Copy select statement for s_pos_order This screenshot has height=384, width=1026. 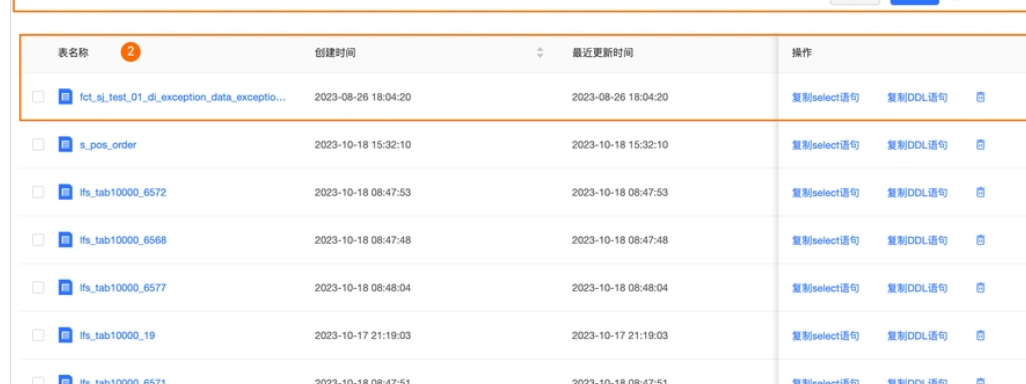point(825,145)
